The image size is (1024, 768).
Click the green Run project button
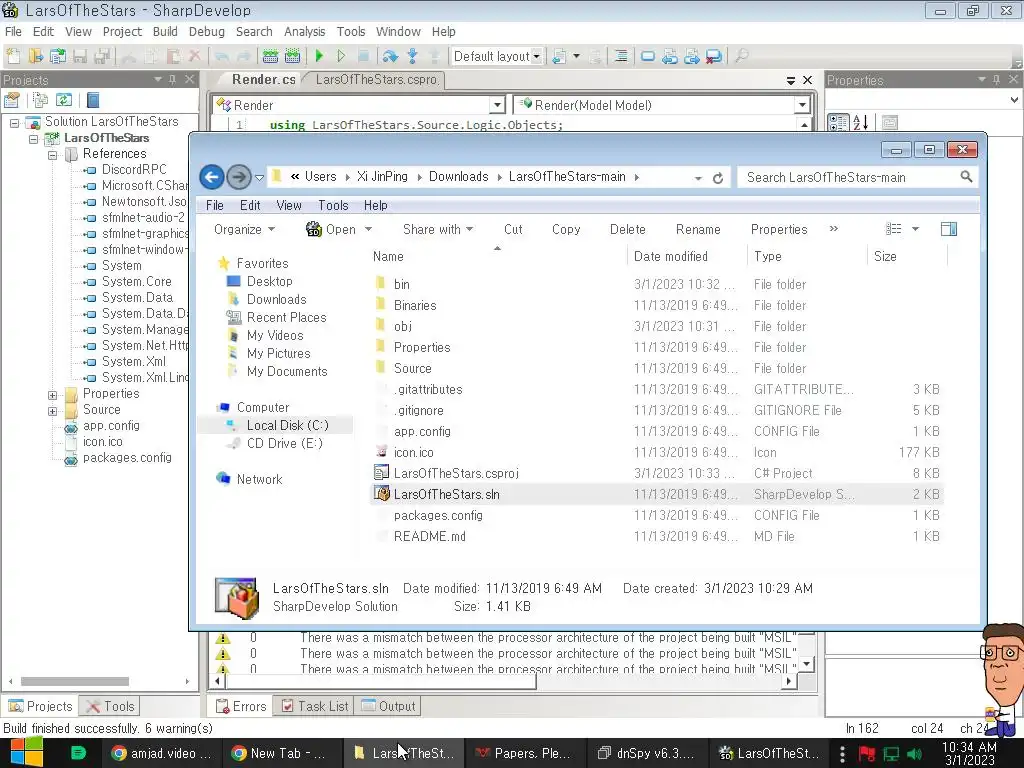(x=319, y=56)
